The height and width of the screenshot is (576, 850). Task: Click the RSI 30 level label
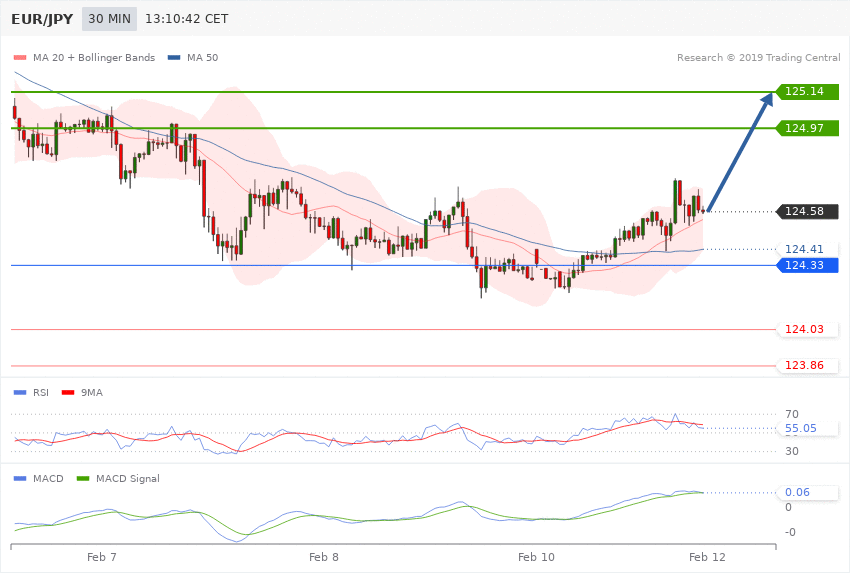click(x=792, y=451)
